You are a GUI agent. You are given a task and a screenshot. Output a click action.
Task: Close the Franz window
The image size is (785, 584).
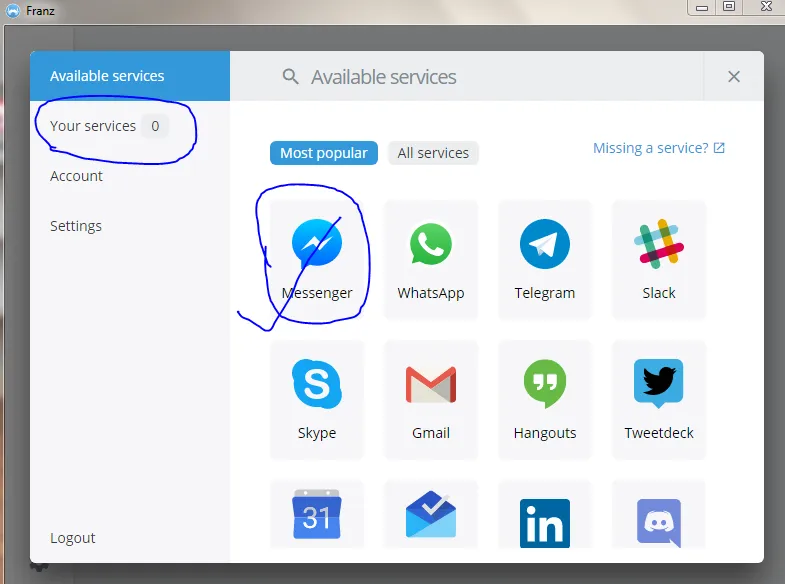(x=766, y=7)
